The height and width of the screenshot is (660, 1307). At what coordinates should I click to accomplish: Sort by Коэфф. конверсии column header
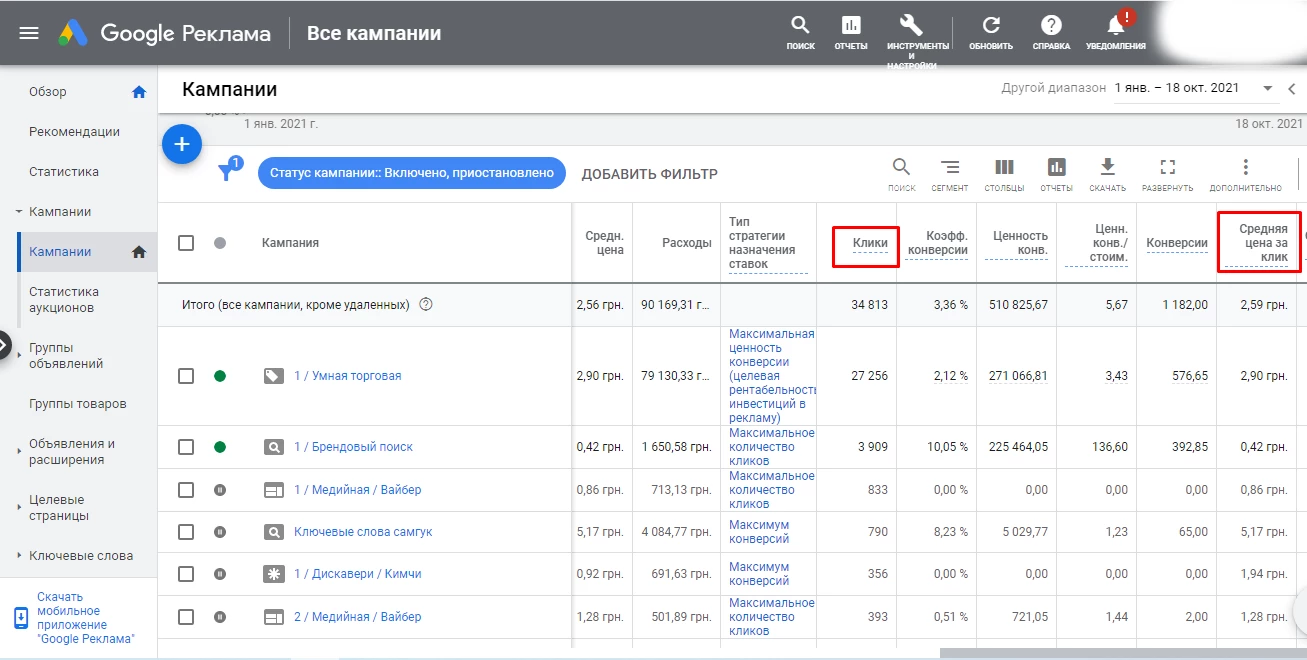tap(937, 243)
